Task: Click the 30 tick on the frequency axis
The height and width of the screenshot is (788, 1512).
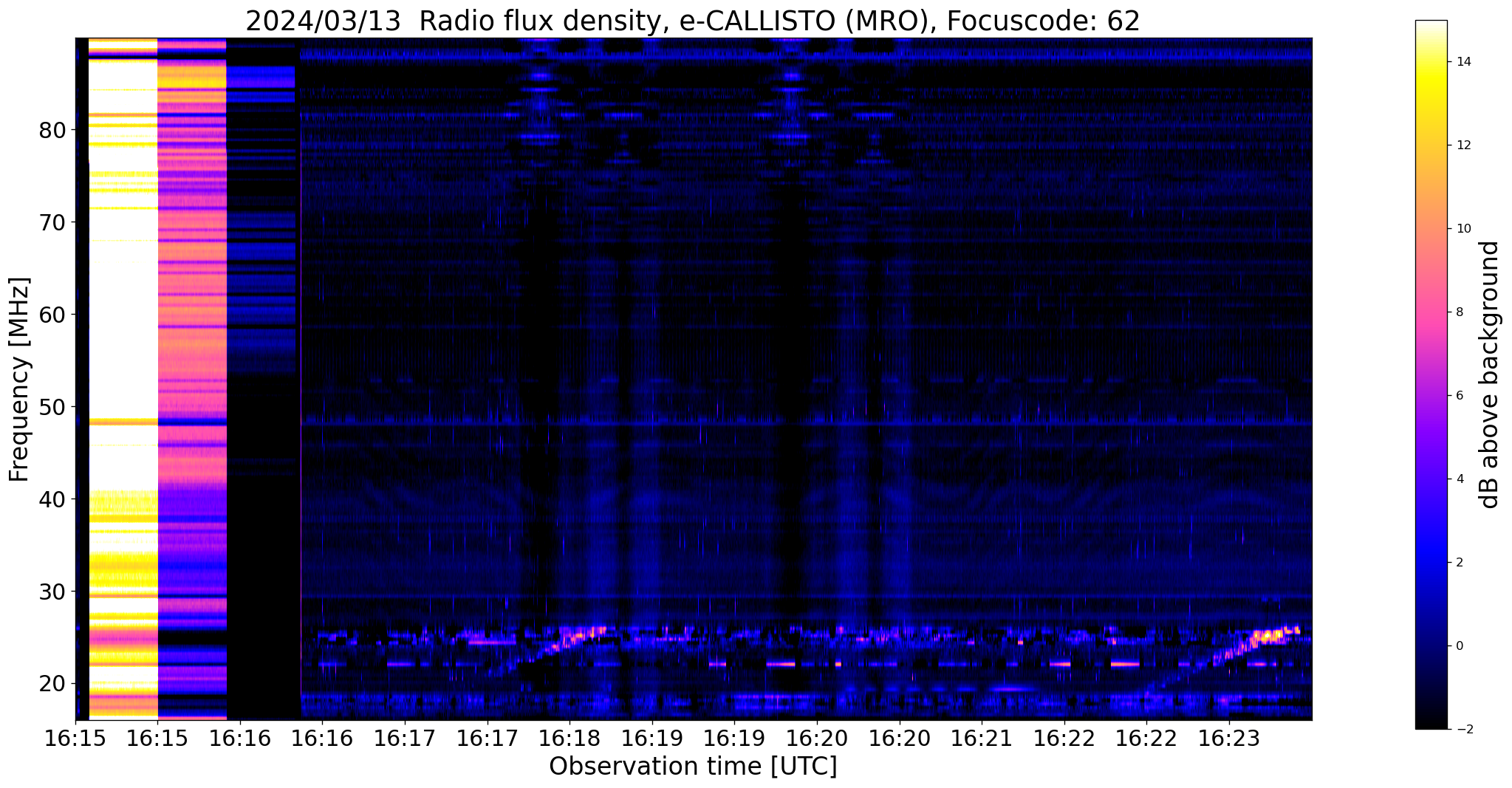Action: (52, 592)
